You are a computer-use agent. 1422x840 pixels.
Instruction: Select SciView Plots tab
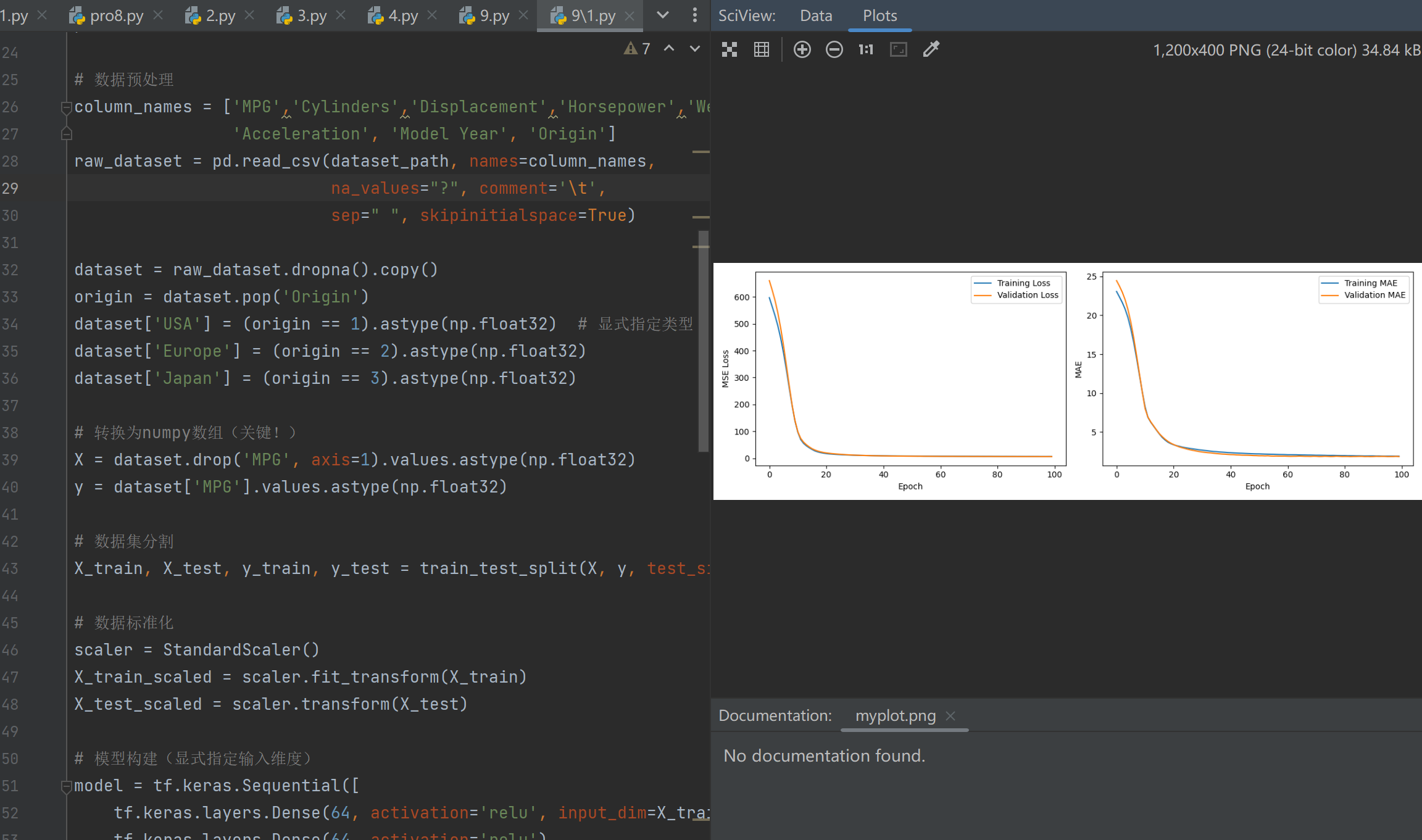pyautogui.click(x=879, y=15)
